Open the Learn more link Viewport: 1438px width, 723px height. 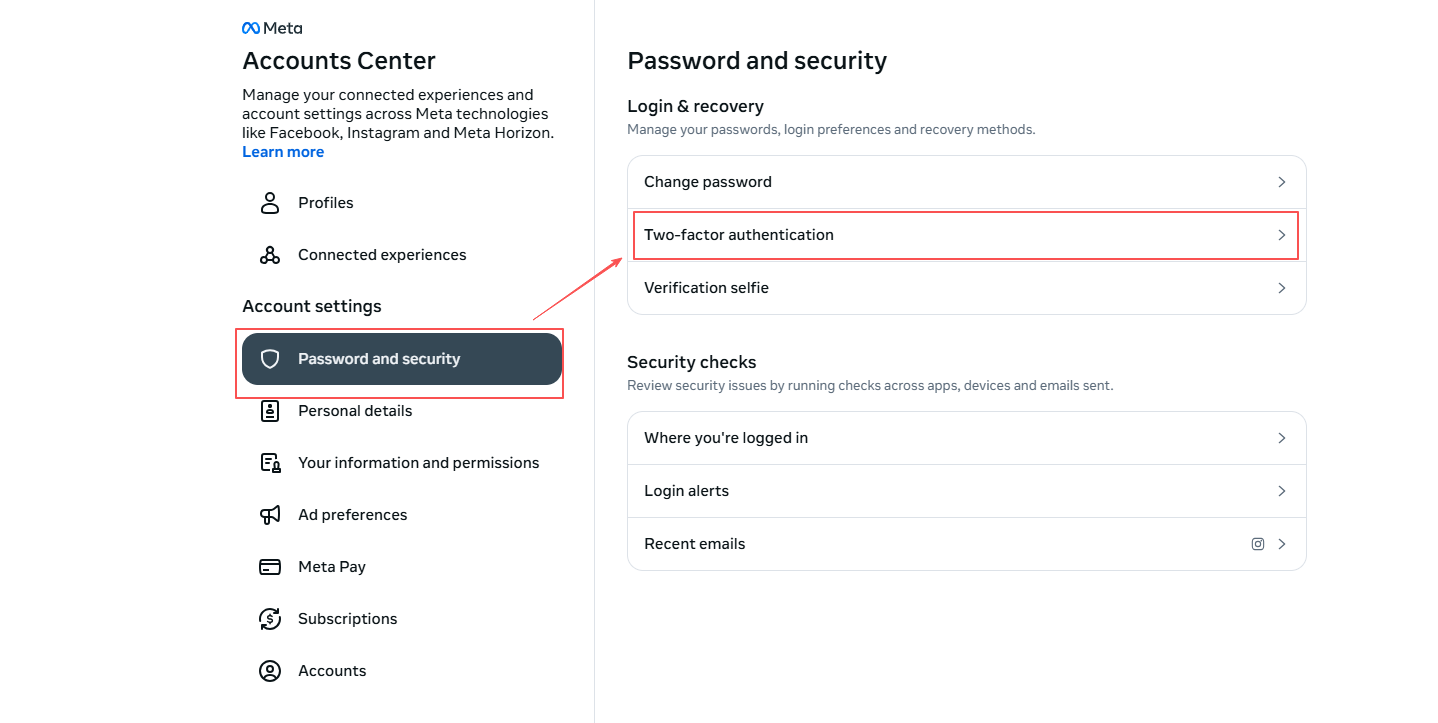tap(283, 152)
